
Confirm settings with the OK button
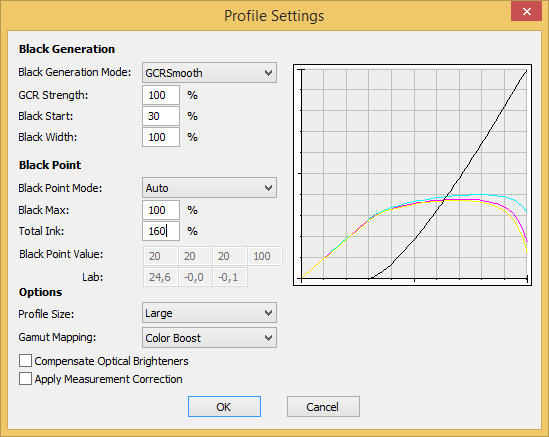[224, 407]
